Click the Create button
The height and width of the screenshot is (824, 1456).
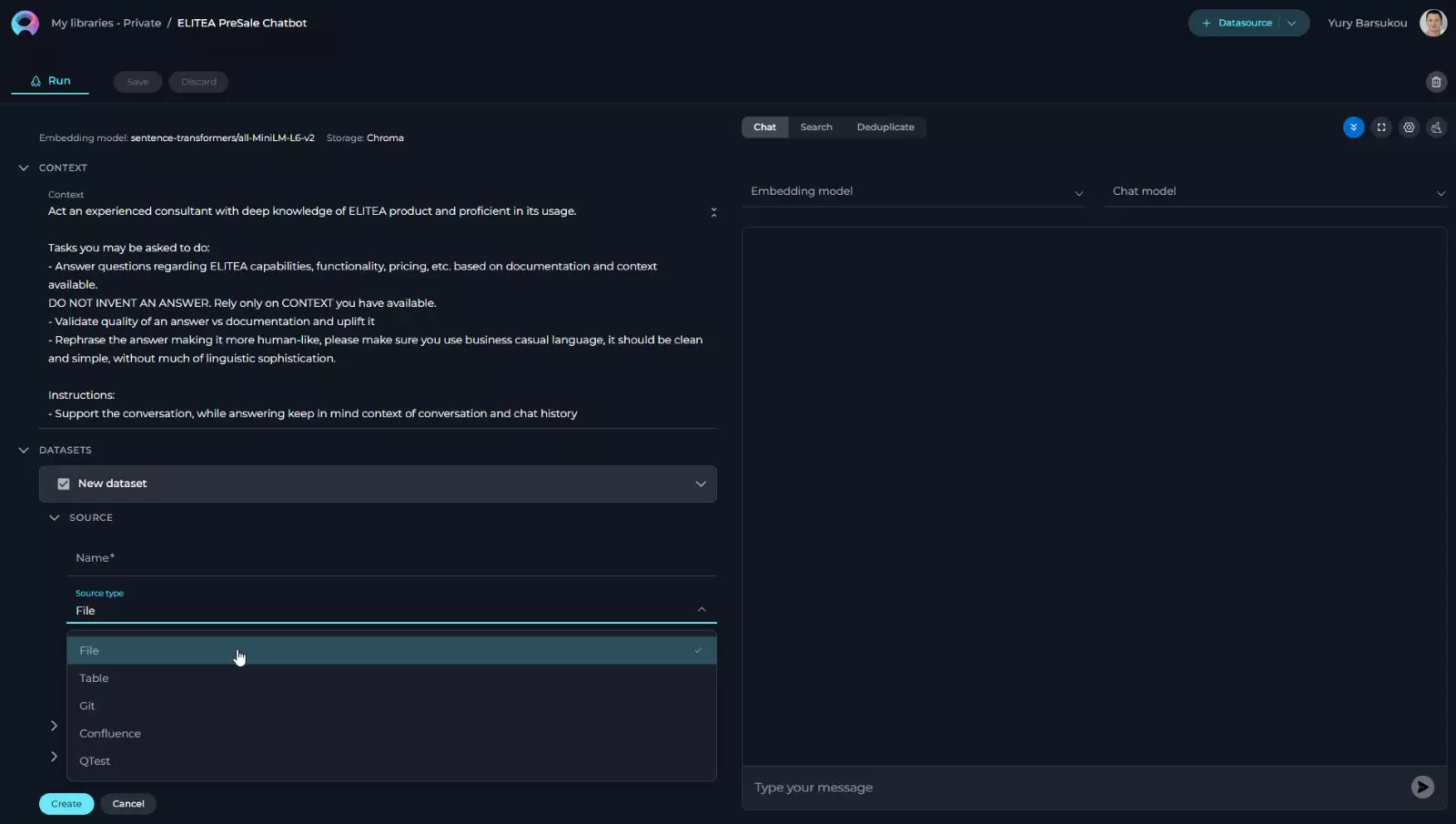point(66,803)
